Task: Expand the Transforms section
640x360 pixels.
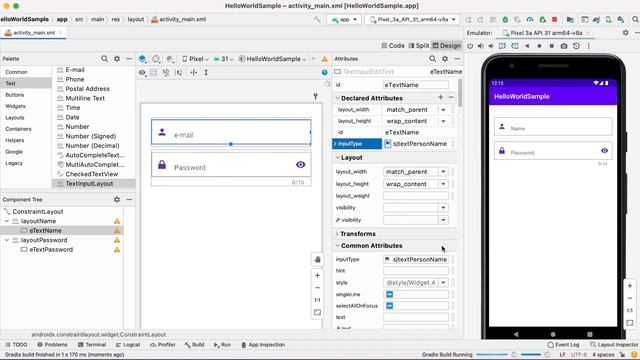Action: point(338,234)
